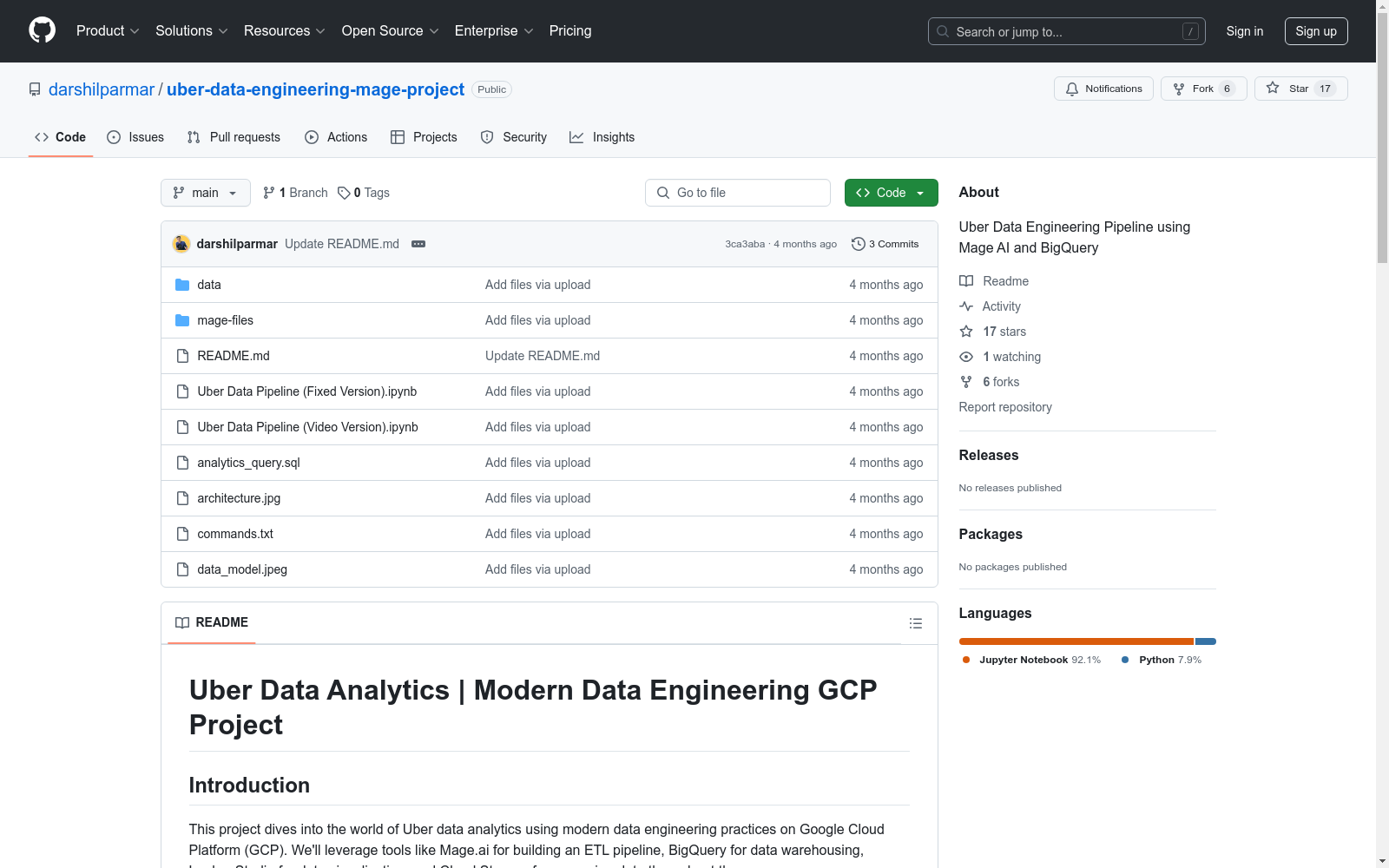Click the commit message ellipsis icon
The width and height of the screenshot is (1389, 868).
(418, 244)
